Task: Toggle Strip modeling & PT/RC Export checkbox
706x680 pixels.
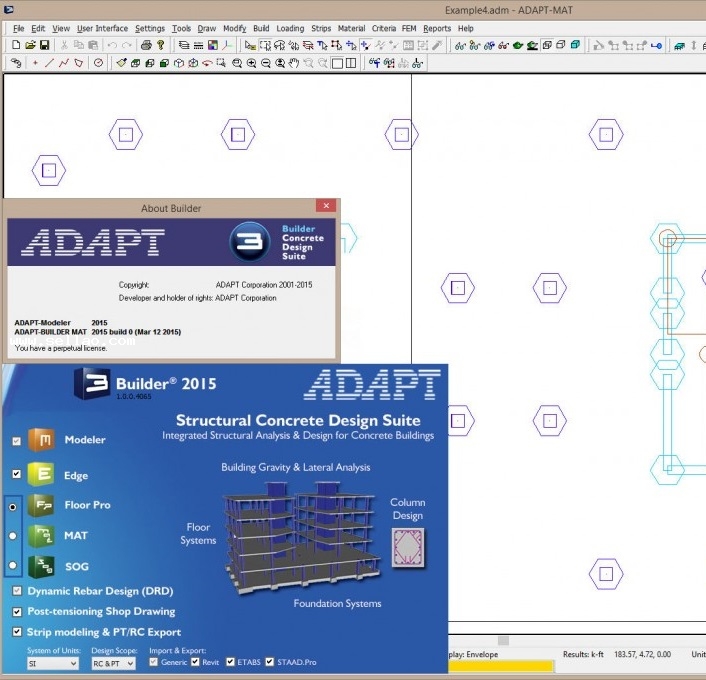Action: pos(17,632)
